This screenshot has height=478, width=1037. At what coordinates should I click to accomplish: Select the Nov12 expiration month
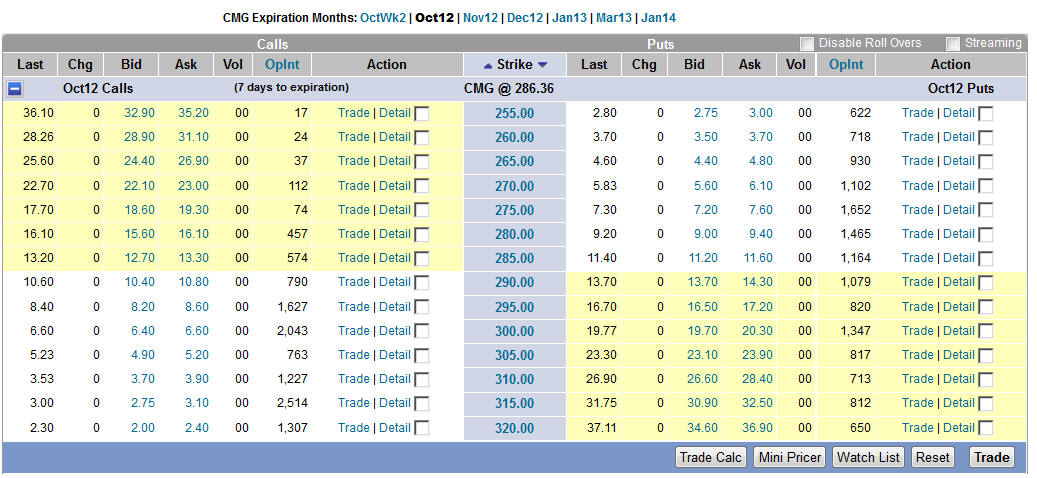click(x=480, y=18)
